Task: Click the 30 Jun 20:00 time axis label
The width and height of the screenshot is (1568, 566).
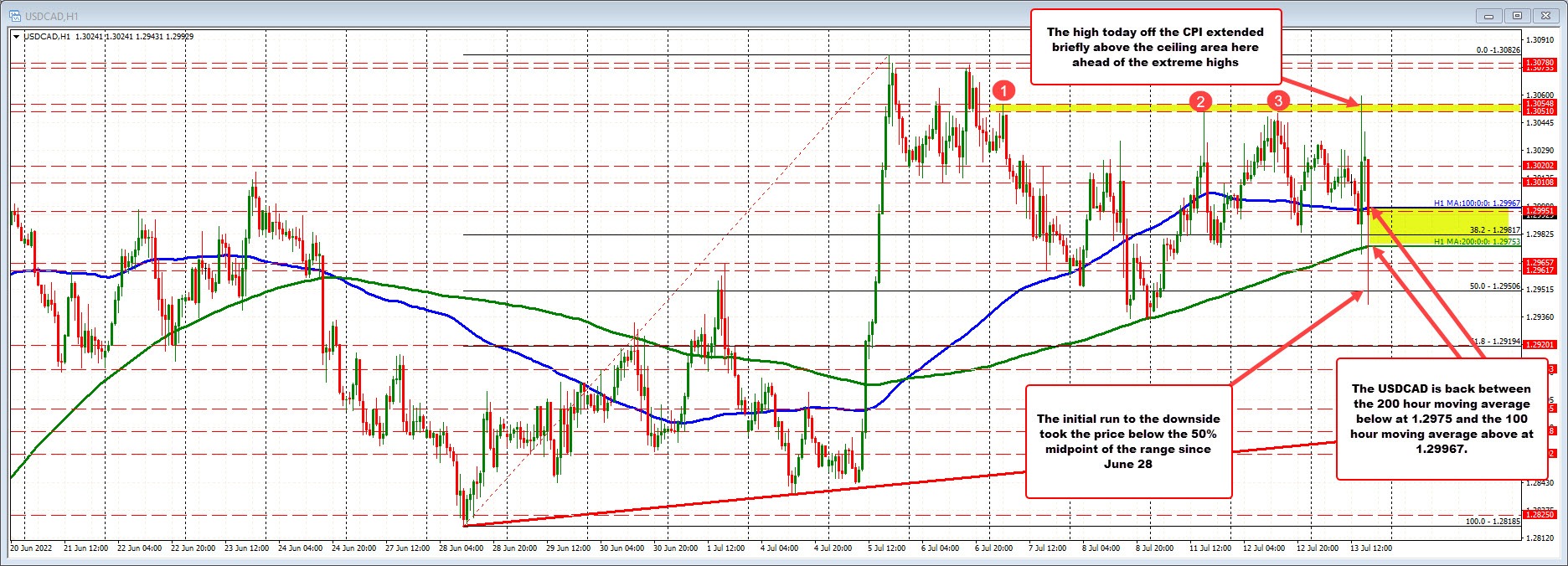Action: tap(676, 548)
